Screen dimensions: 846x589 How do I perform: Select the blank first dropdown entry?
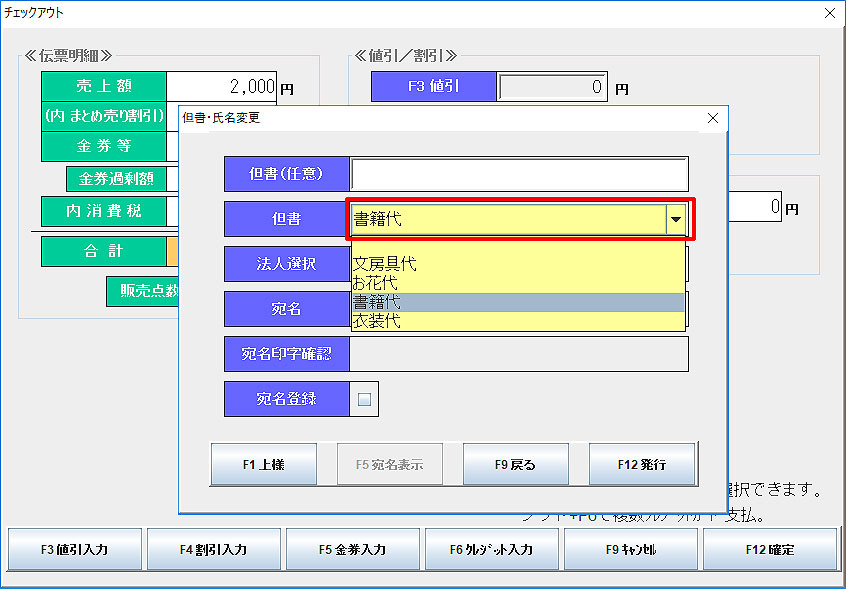coord(518,249)
